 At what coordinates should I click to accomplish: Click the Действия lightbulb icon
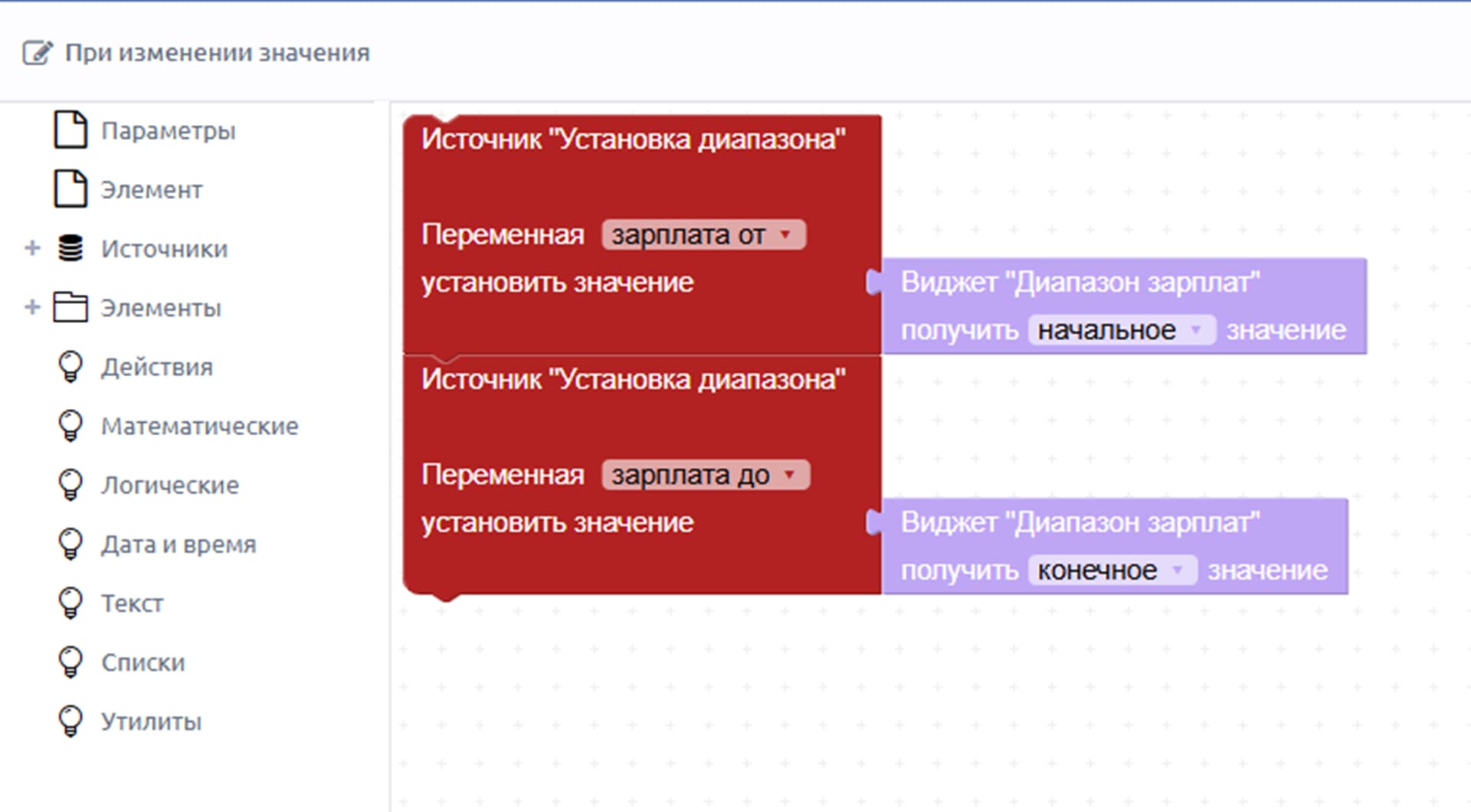[70, 367]
